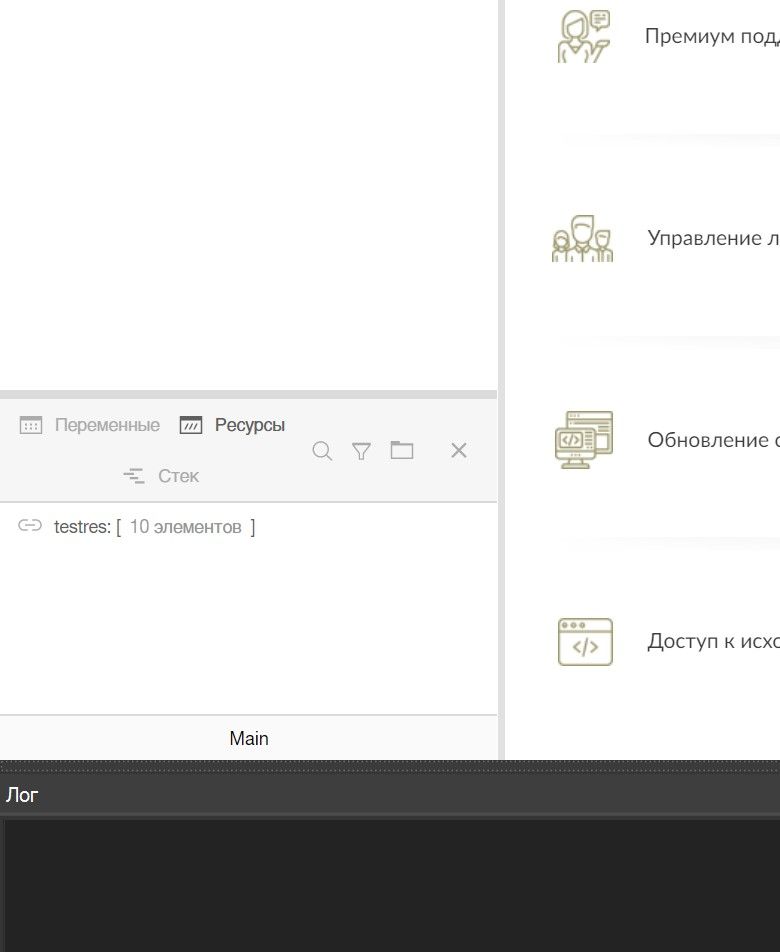This screenshot has height=952, width=780.
Task: Click the Управление people group icon
Action: click(582, 239)
